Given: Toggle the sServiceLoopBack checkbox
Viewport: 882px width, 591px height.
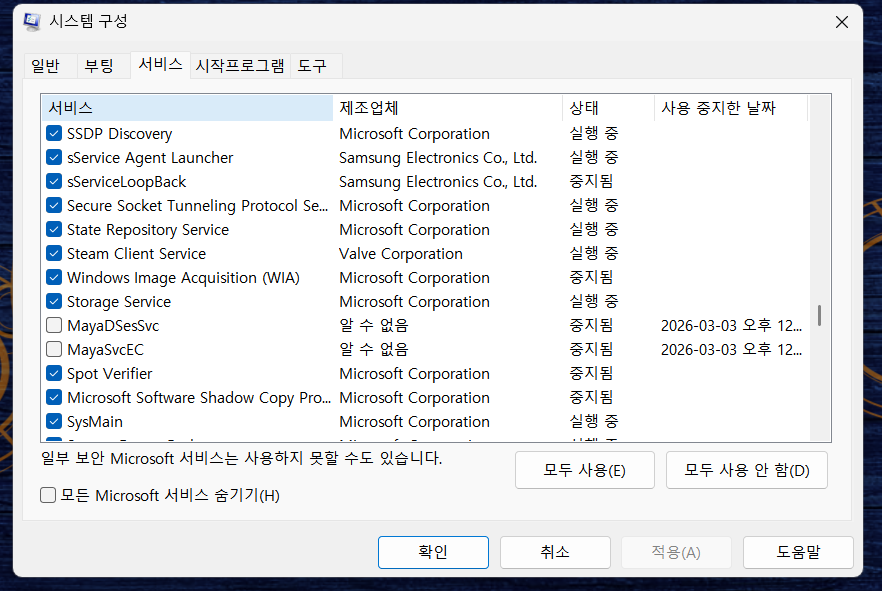Looking at the screenshot, I should [54, 181].
